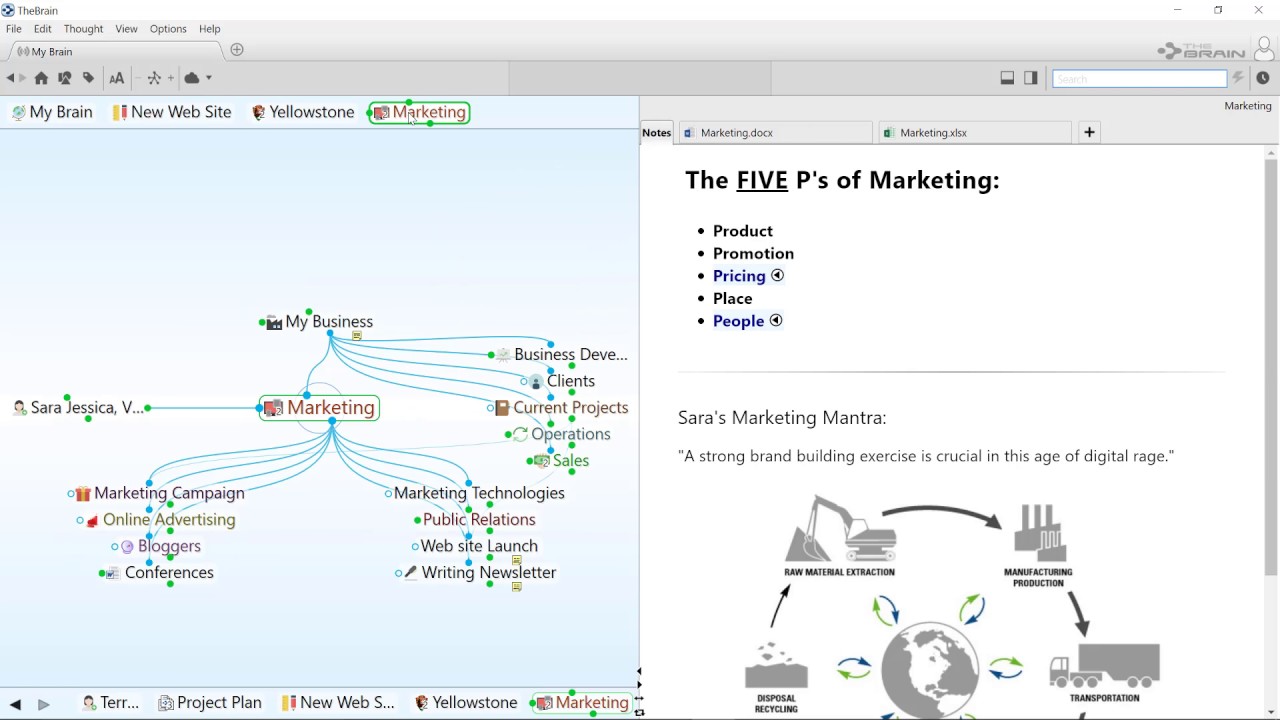
Task: Click the mind-map layout icon in toolbar
Action: pyautogui.click(x=154, y=78)
